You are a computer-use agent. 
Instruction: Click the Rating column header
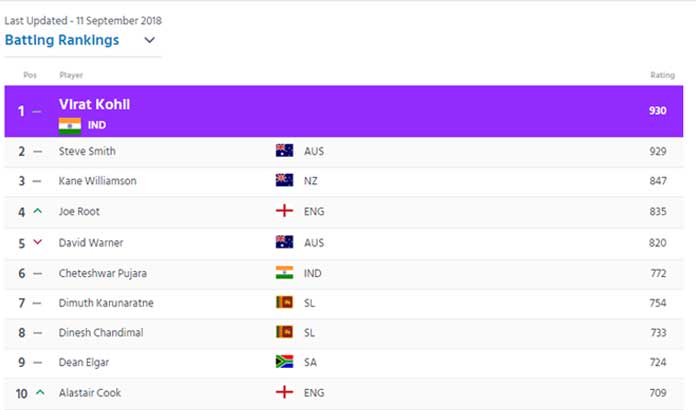coord(662,75)
